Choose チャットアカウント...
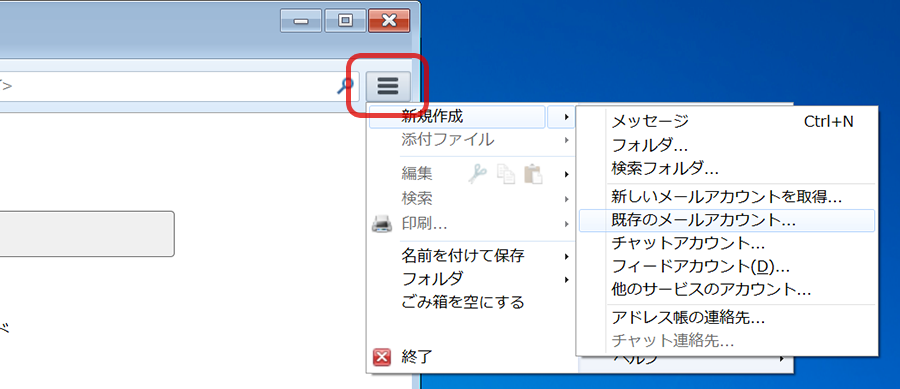 coord(727,243)
